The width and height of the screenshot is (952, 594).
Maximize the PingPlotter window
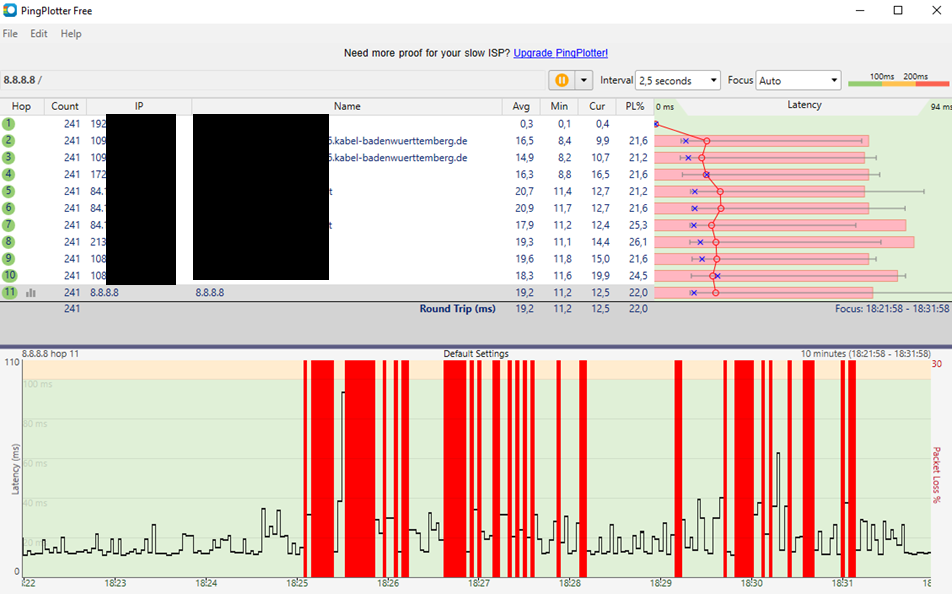(x=898, y=10)
